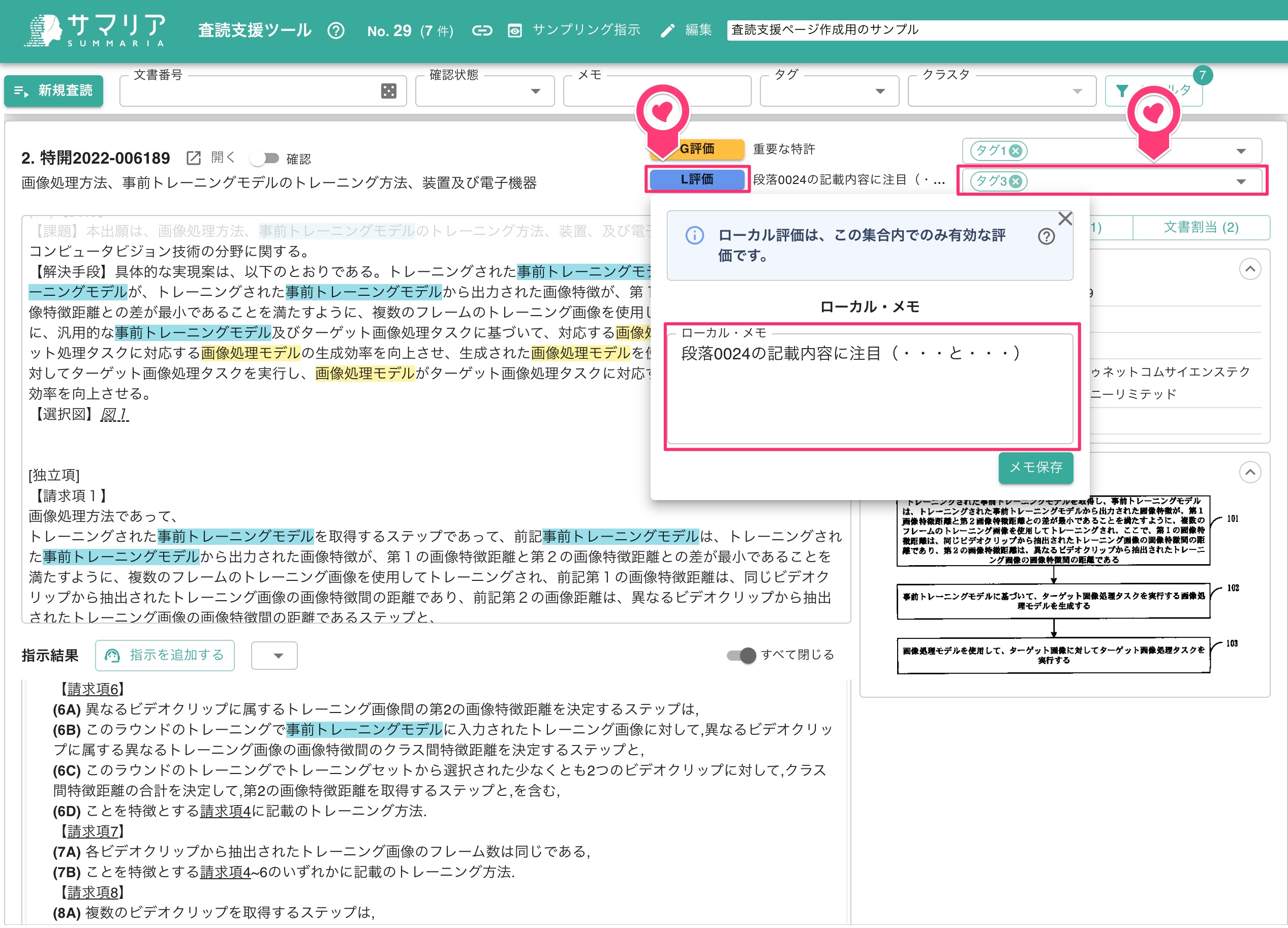Collapse the figure panel
The height and width of the screenshot is (928, 1288).
(x=1250, y=473)
